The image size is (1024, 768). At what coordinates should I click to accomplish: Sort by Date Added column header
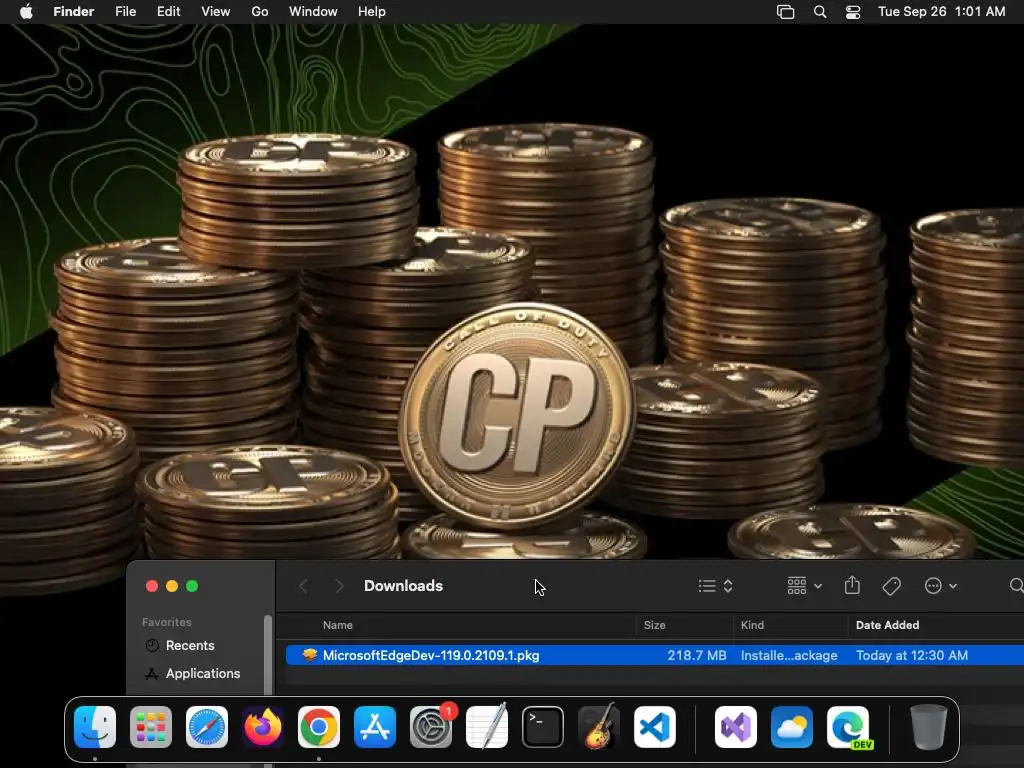point(888,625)
